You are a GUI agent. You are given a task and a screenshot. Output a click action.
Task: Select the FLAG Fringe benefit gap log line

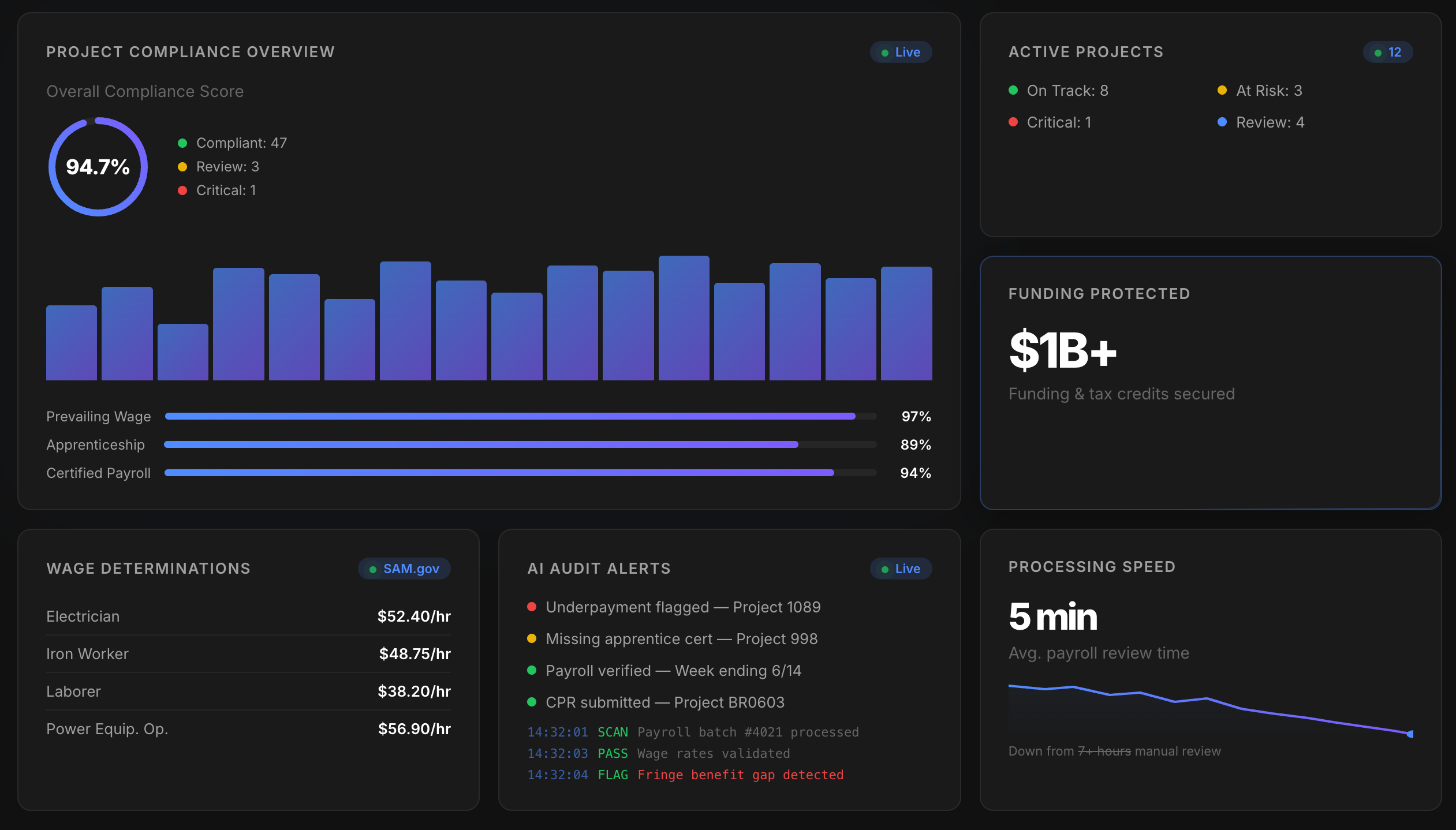click(x=685, y=775)
